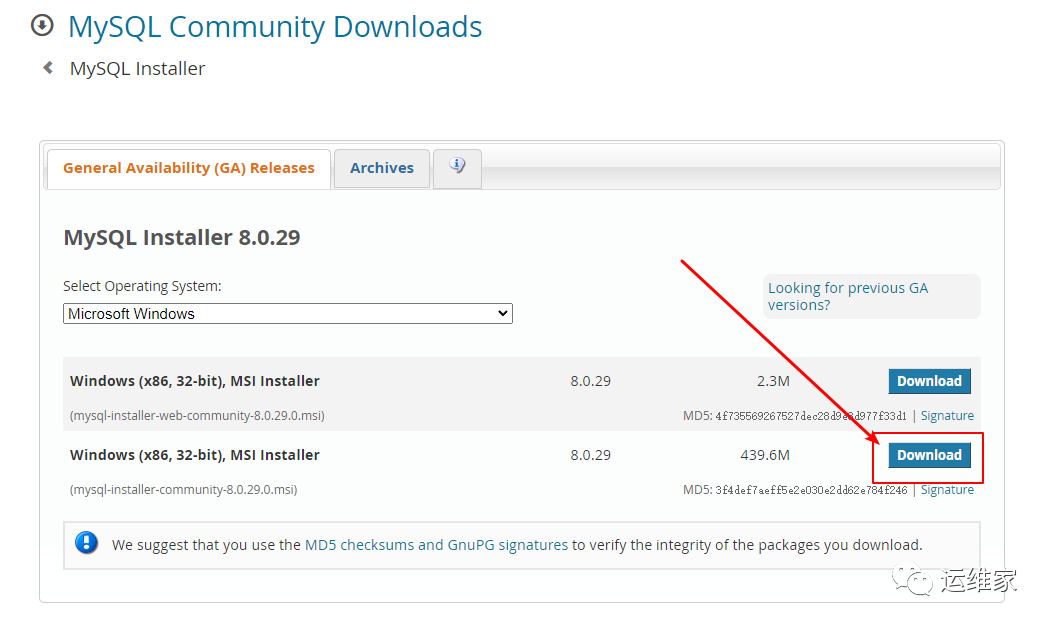1052x627 pixels.
Task: Click the blue exclamation info icon
Action: coord(87,543)
